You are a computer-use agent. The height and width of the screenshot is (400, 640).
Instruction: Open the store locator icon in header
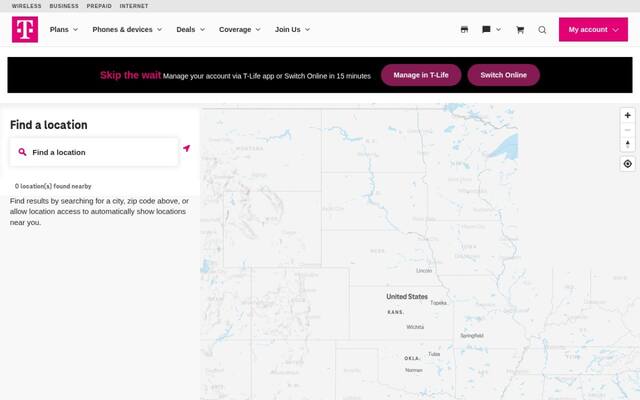tap(464, 29)
